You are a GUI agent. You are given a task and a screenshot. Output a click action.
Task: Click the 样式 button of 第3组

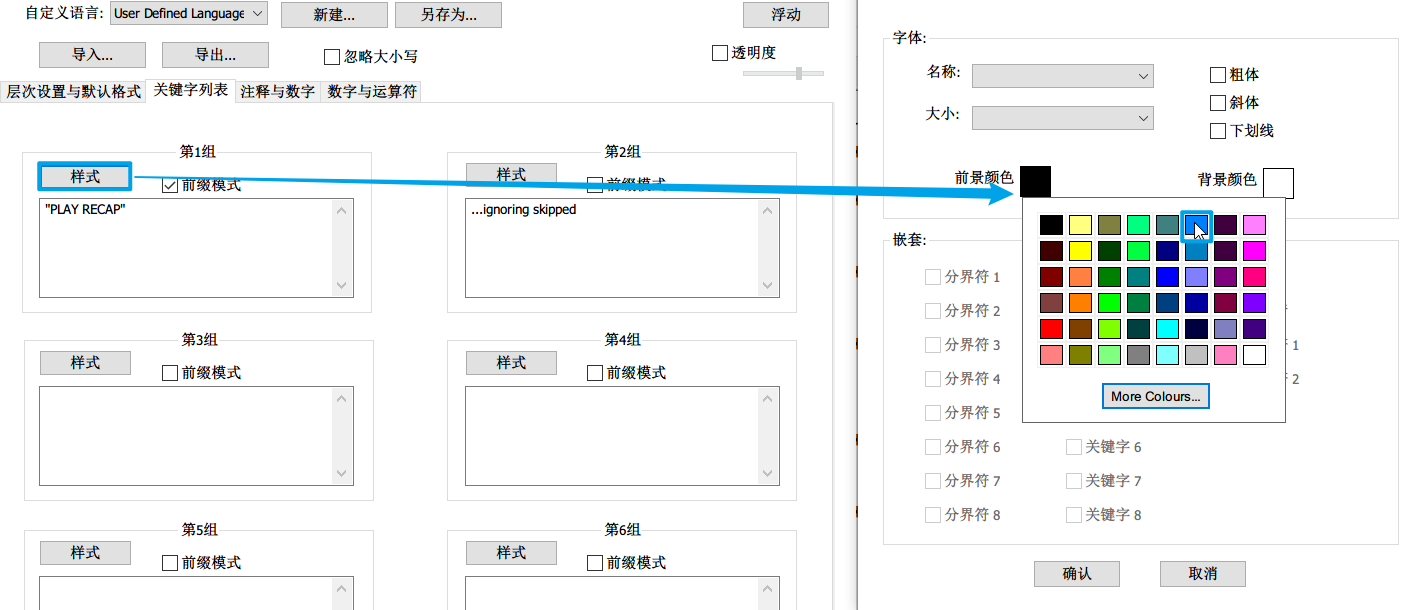[85, 362]
